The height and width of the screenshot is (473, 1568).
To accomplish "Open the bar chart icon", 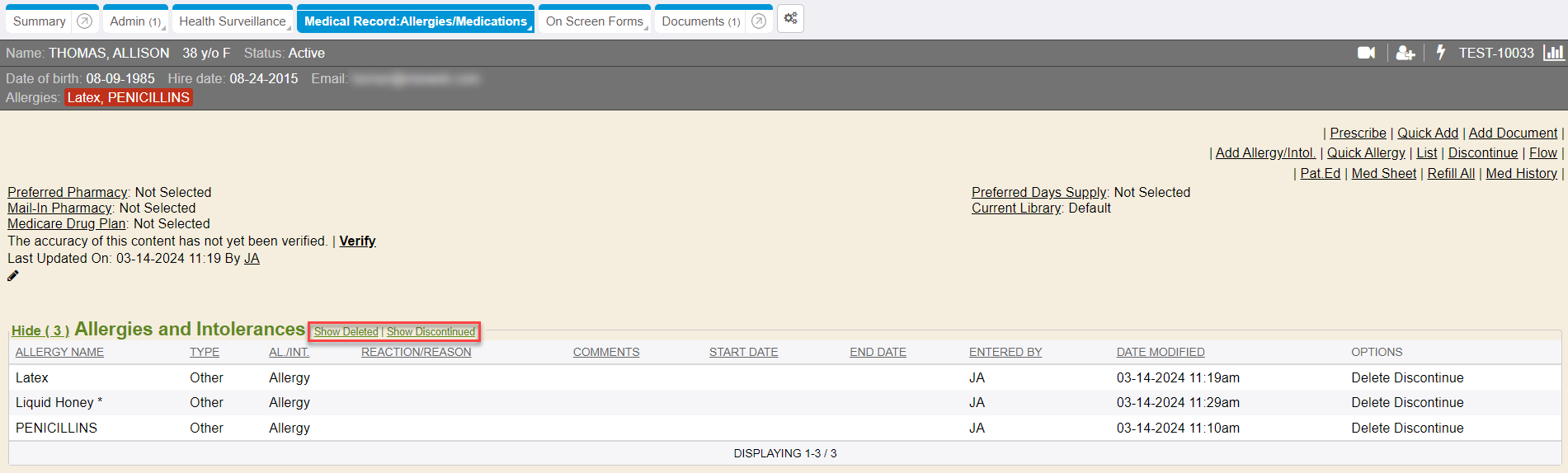I will 1553,53.
